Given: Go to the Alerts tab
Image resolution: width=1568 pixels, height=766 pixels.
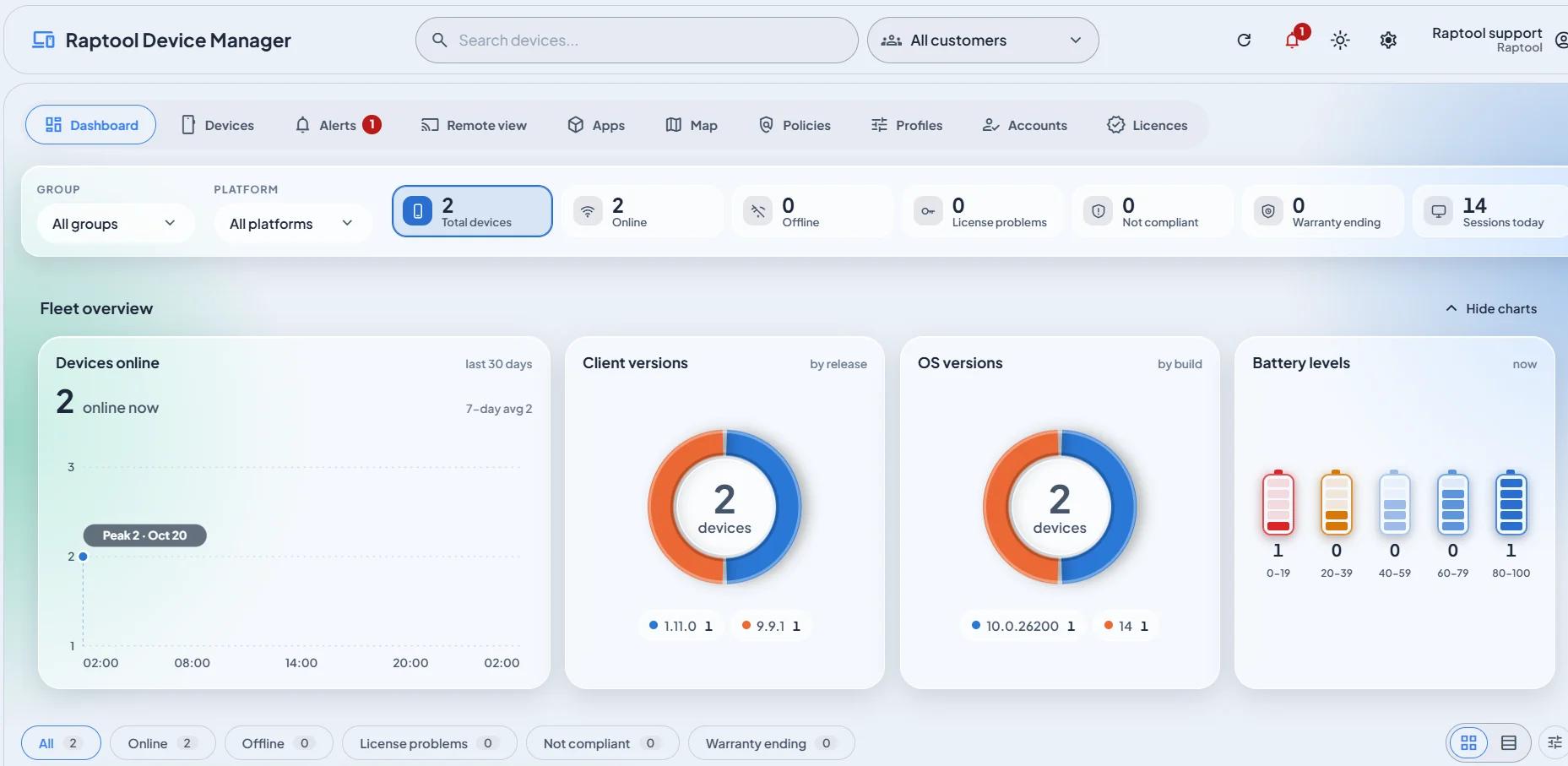Looking at the screenshot, I should pos(338,125).
